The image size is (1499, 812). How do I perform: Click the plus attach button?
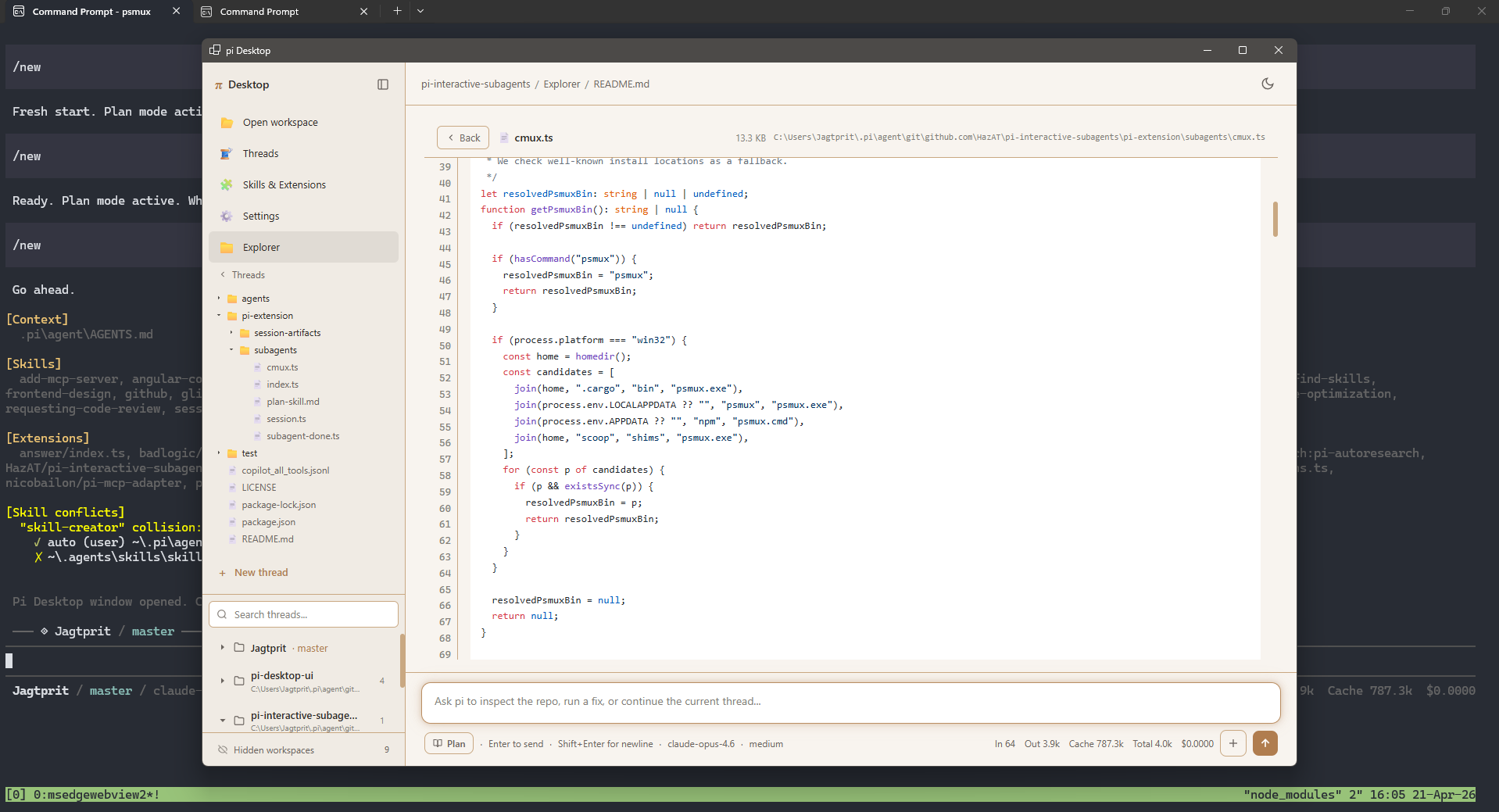(x=1233, y=743)
